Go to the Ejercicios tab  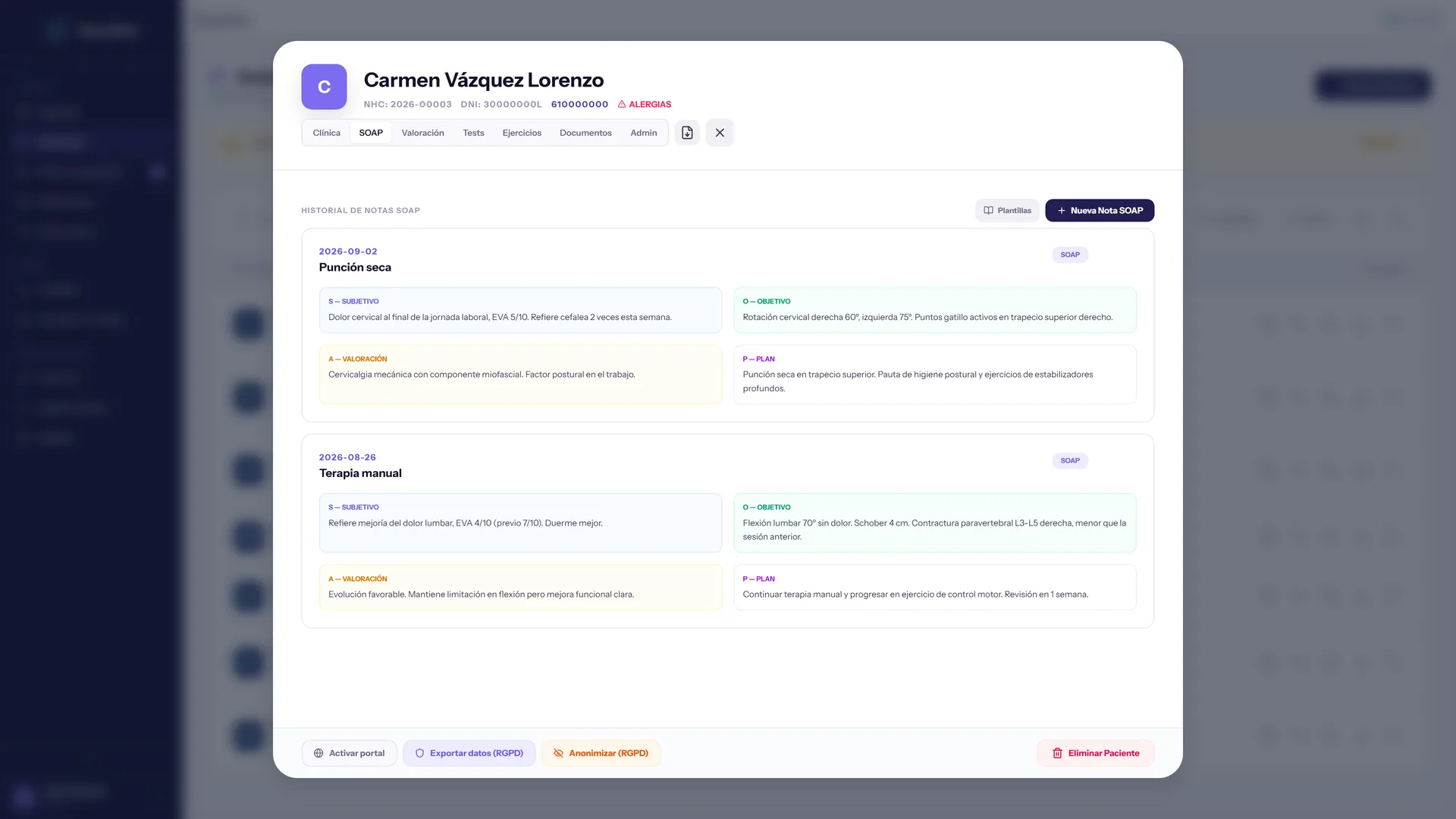pos(522,133)
